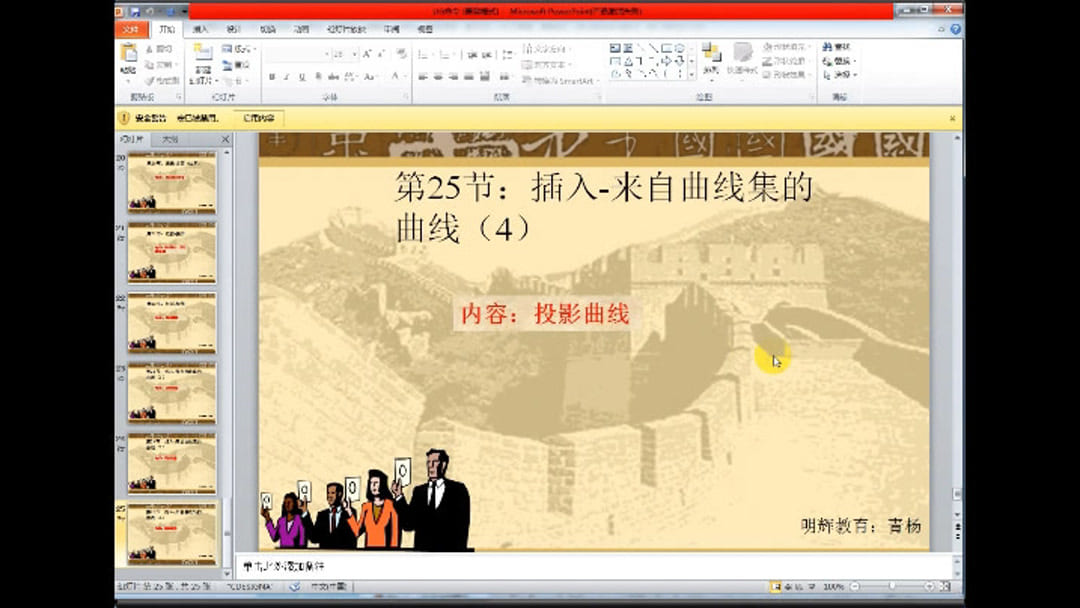This screenshot has width=1080, height=608.
Task: Apply underline formatting from the Font group
Action: (303, 76)
